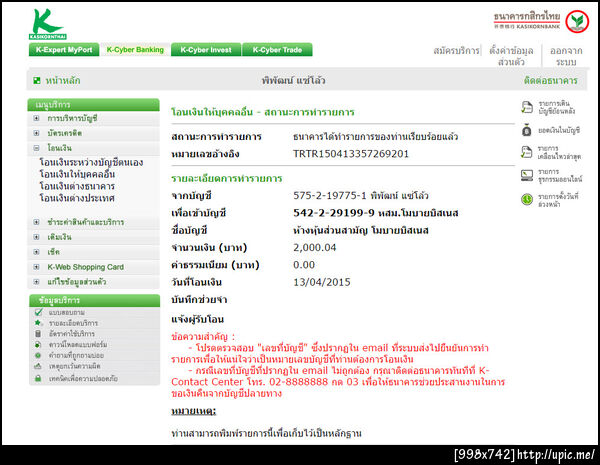
Task: Switch to K-Cyber Trade tab
Action: point(277,50)
